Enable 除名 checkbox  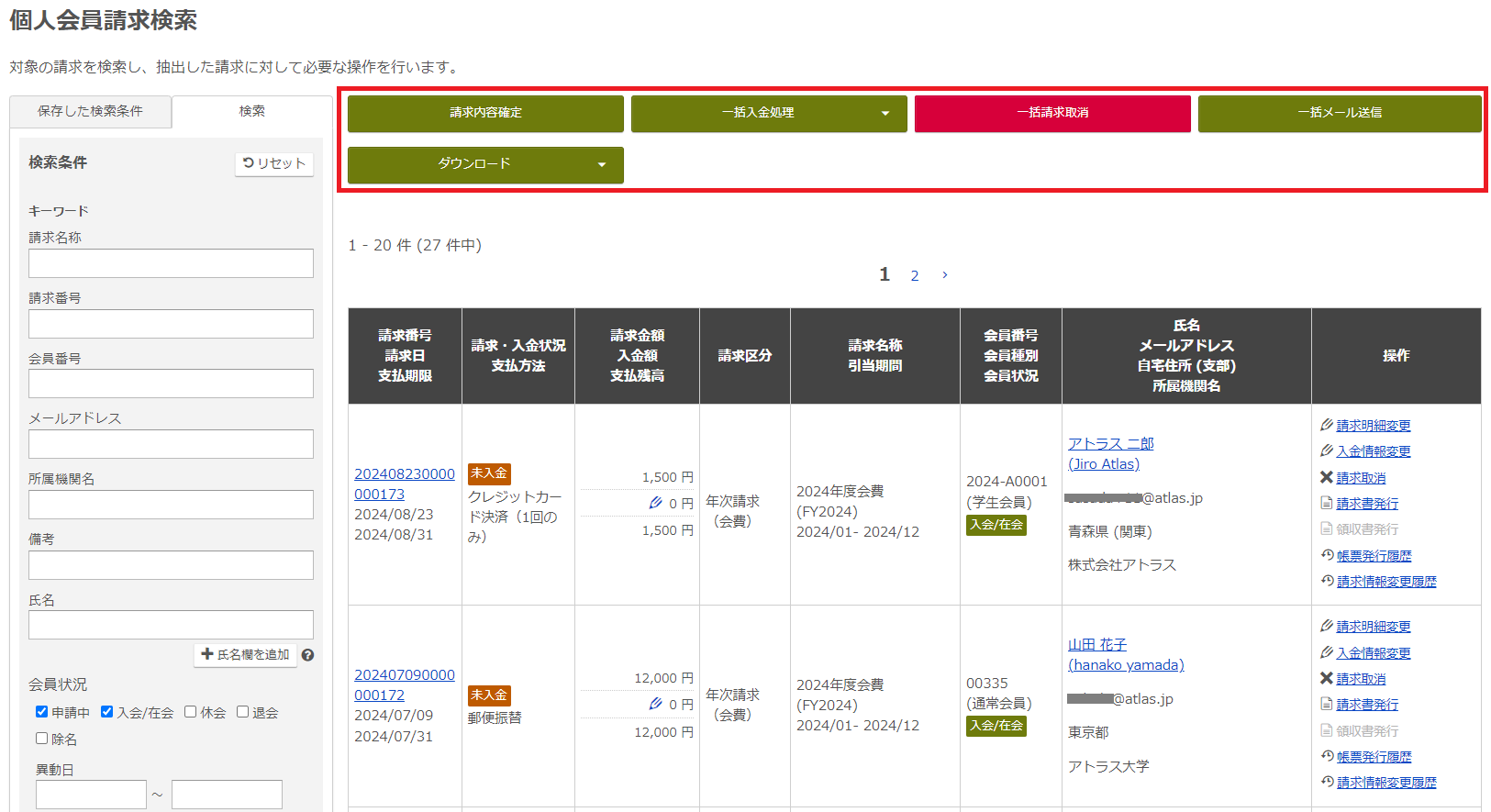[41, 738]
